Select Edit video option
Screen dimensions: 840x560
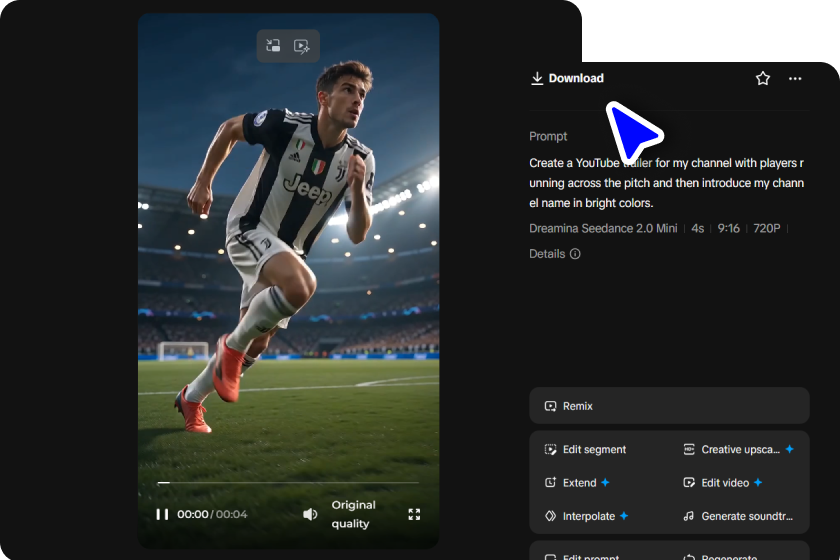(722, 483)
